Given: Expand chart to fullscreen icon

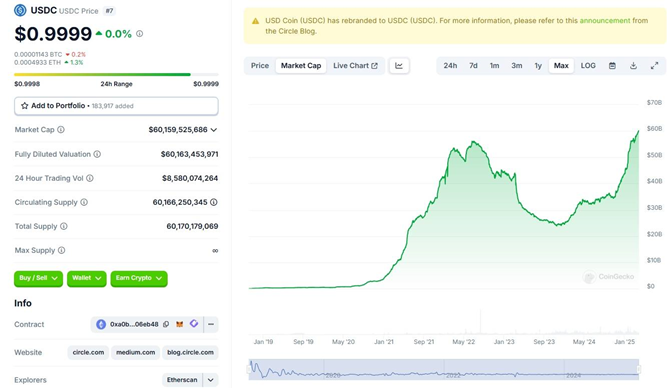Looking at the screenshot, I should [x=654, y=66].
